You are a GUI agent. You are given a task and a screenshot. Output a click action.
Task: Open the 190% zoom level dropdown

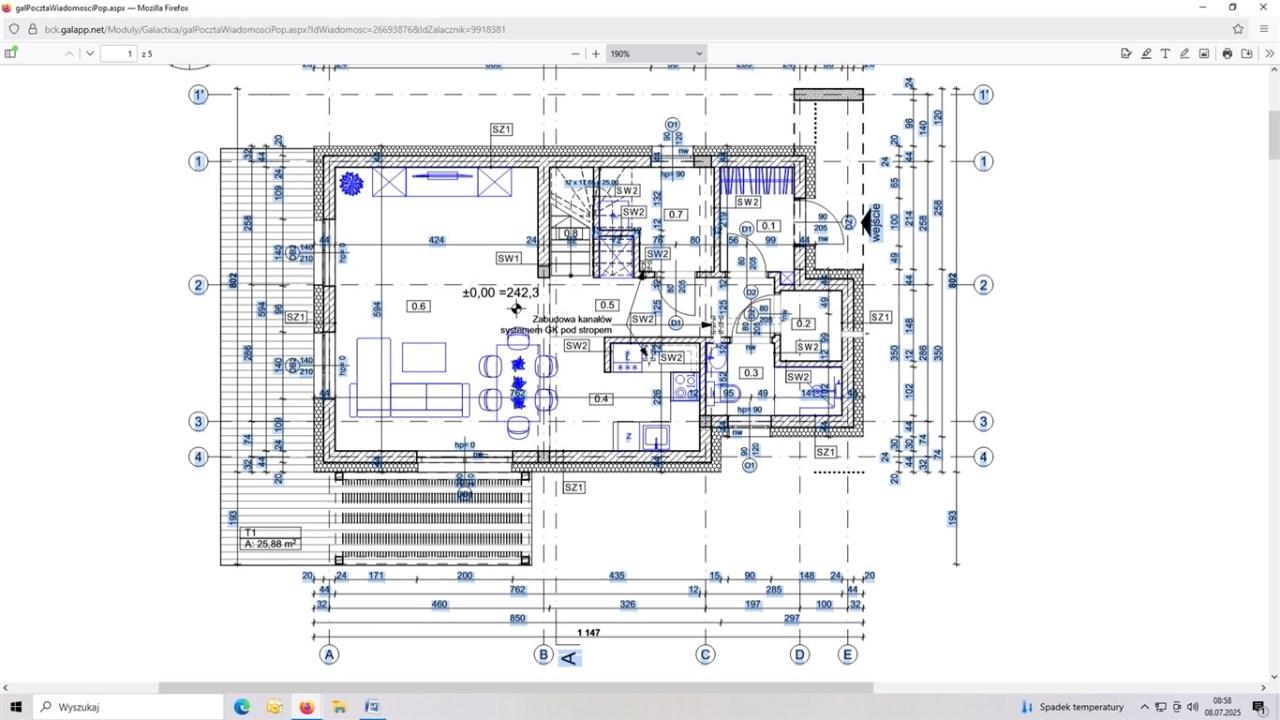click(x=656, y=53)
